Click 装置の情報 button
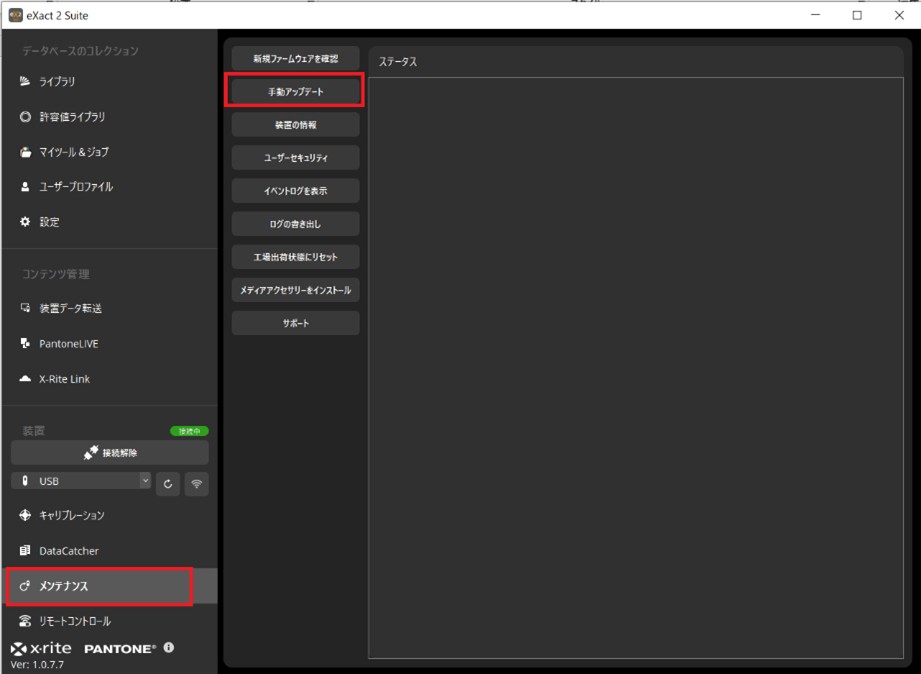This screenshot has width=921, height=674. [x=295, y=125]
